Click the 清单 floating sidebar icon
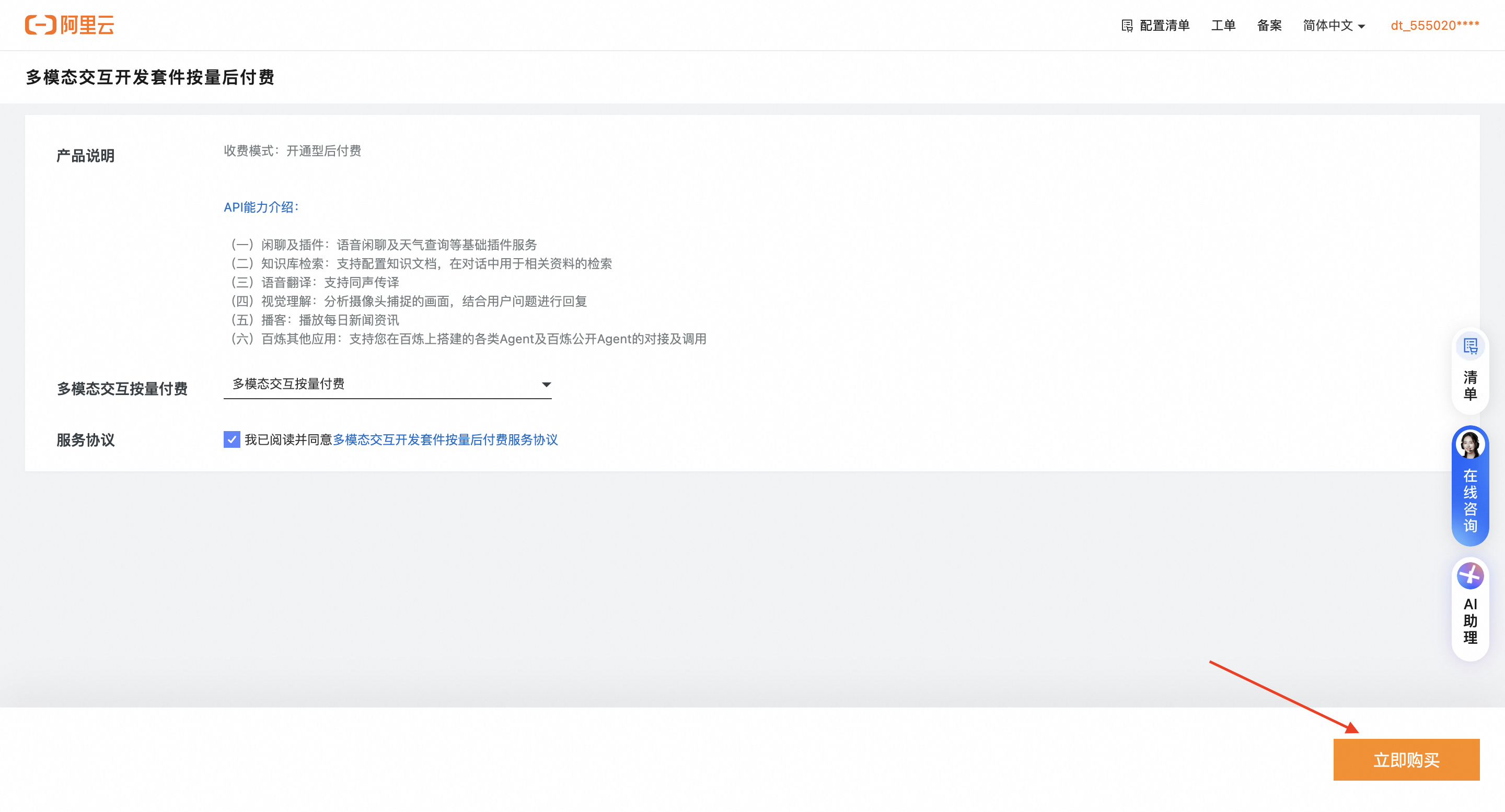This screenshot has height=812, width=1505. [1470, 346]
